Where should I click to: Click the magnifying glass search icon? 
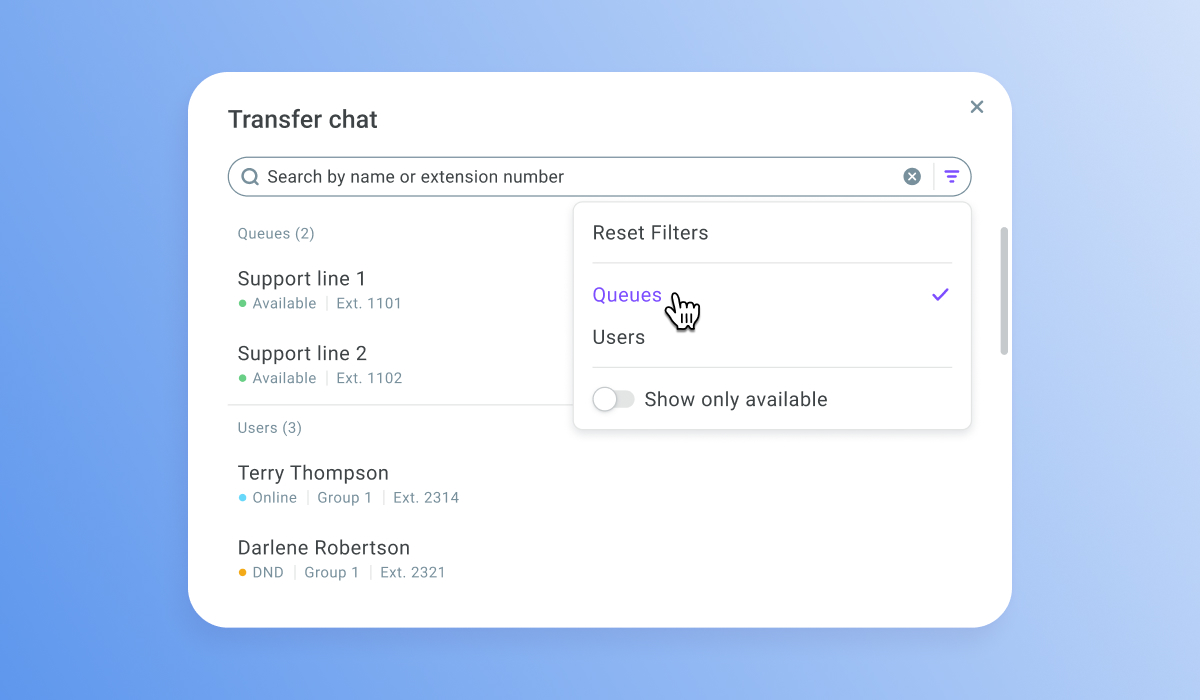point(250,177)
